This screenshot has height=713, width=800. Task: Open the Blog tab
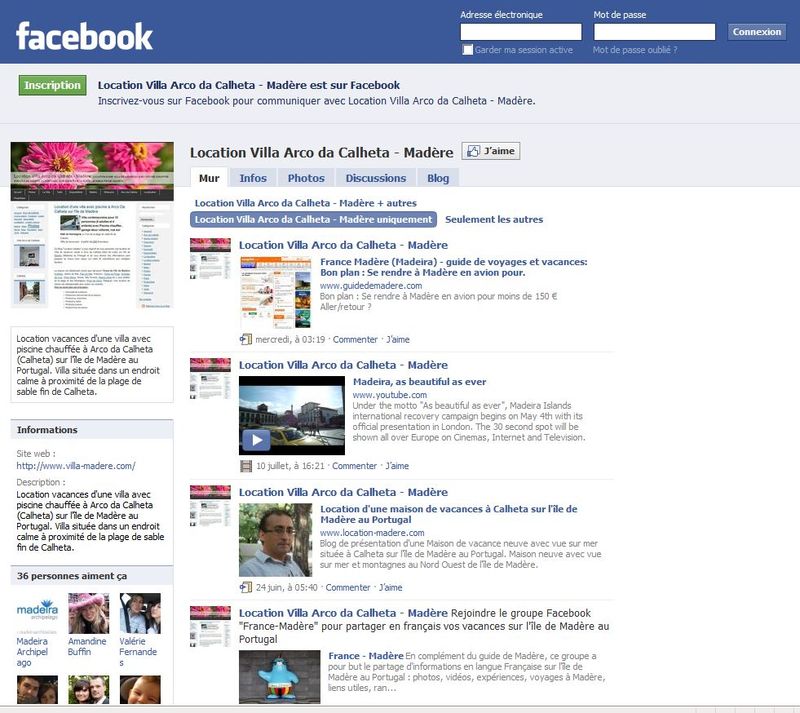[438, 178]
